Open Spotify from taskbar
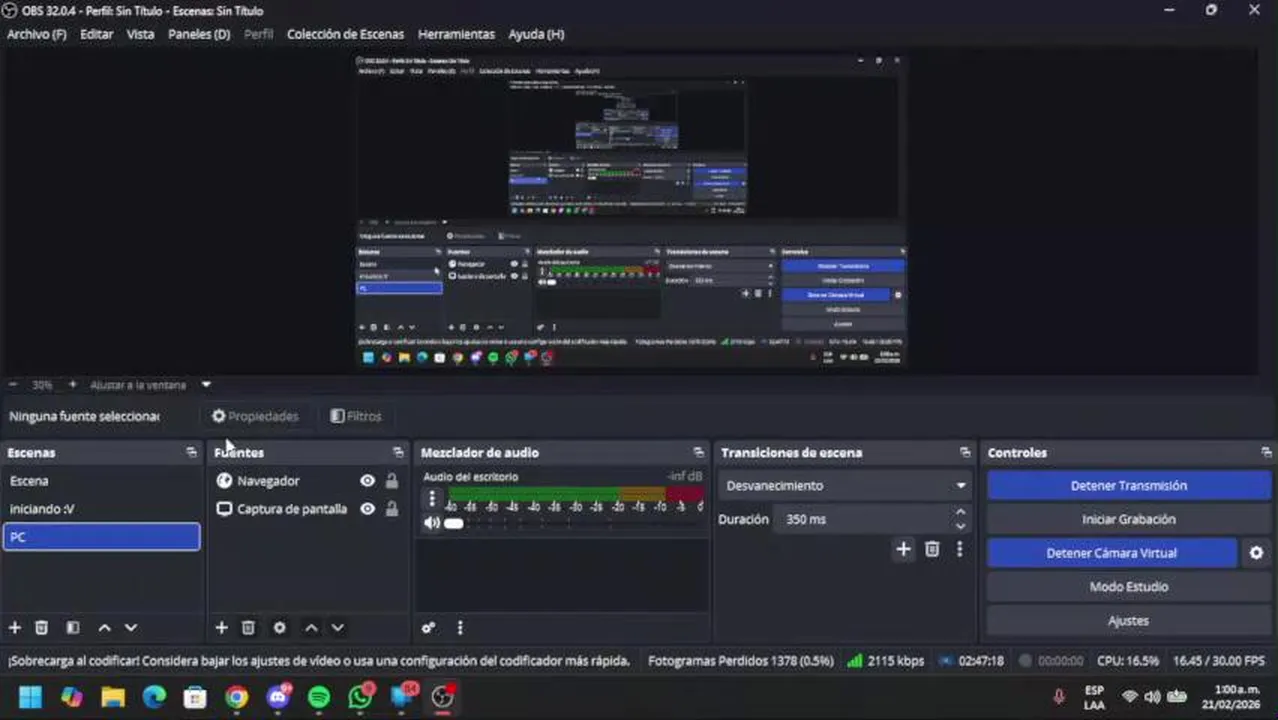The image size is (1278, 720). tap(319, 697)
